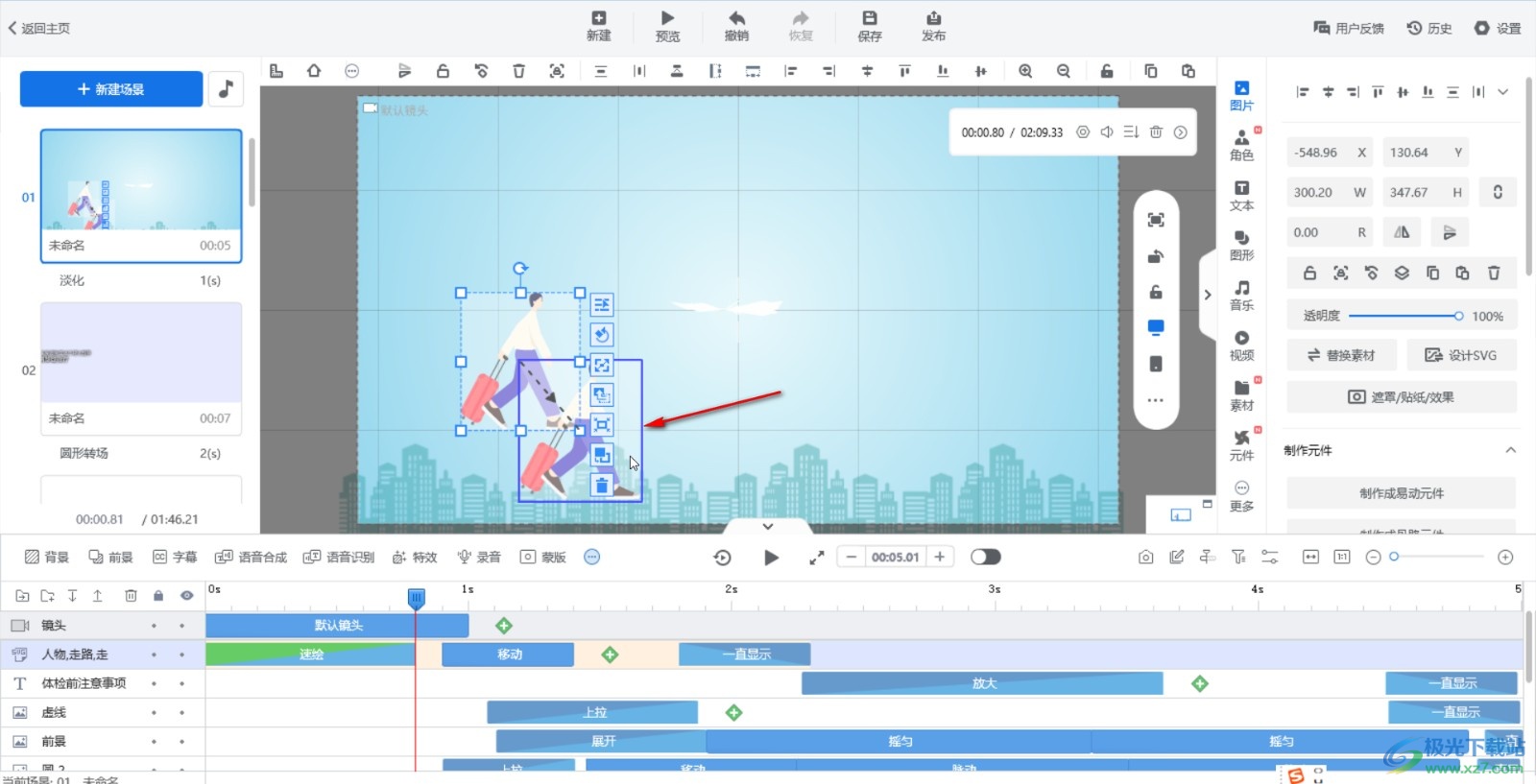
Task: Click the 替换素材 replace material button
Action: click(x=1340, y=355)
